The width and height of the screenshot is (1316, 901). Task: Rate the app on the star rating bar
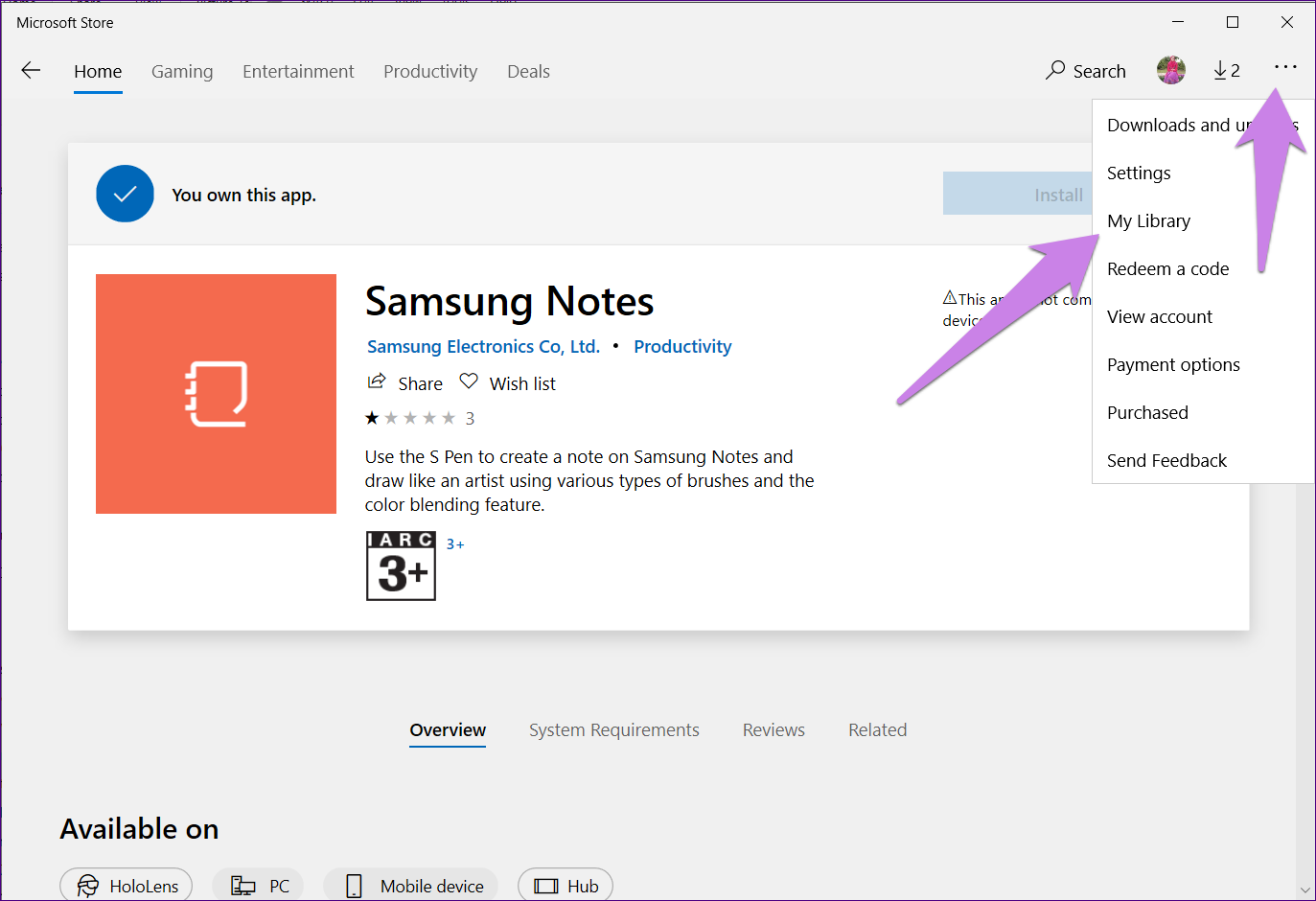pos(412,417)
